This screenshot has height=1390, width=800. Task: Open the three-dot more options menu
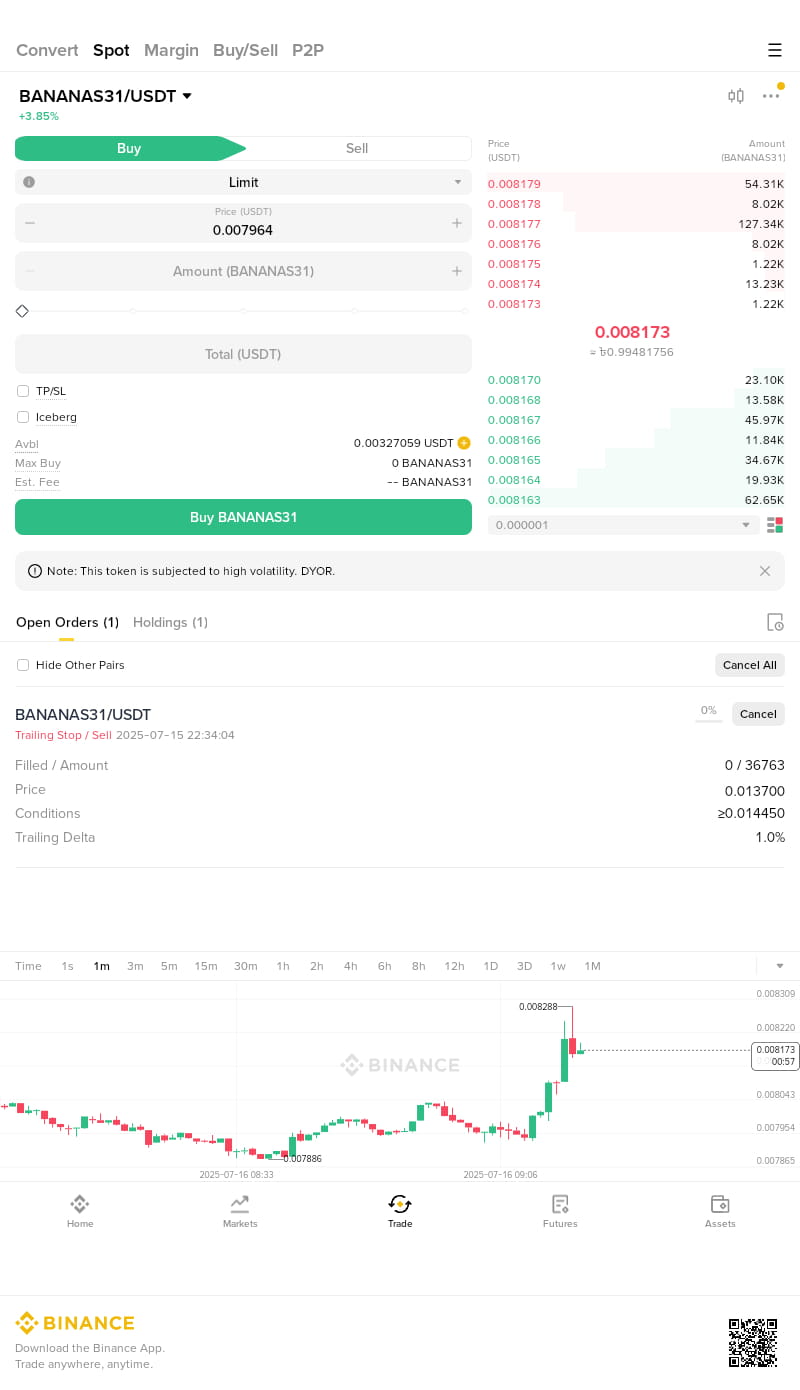(771, 96)
